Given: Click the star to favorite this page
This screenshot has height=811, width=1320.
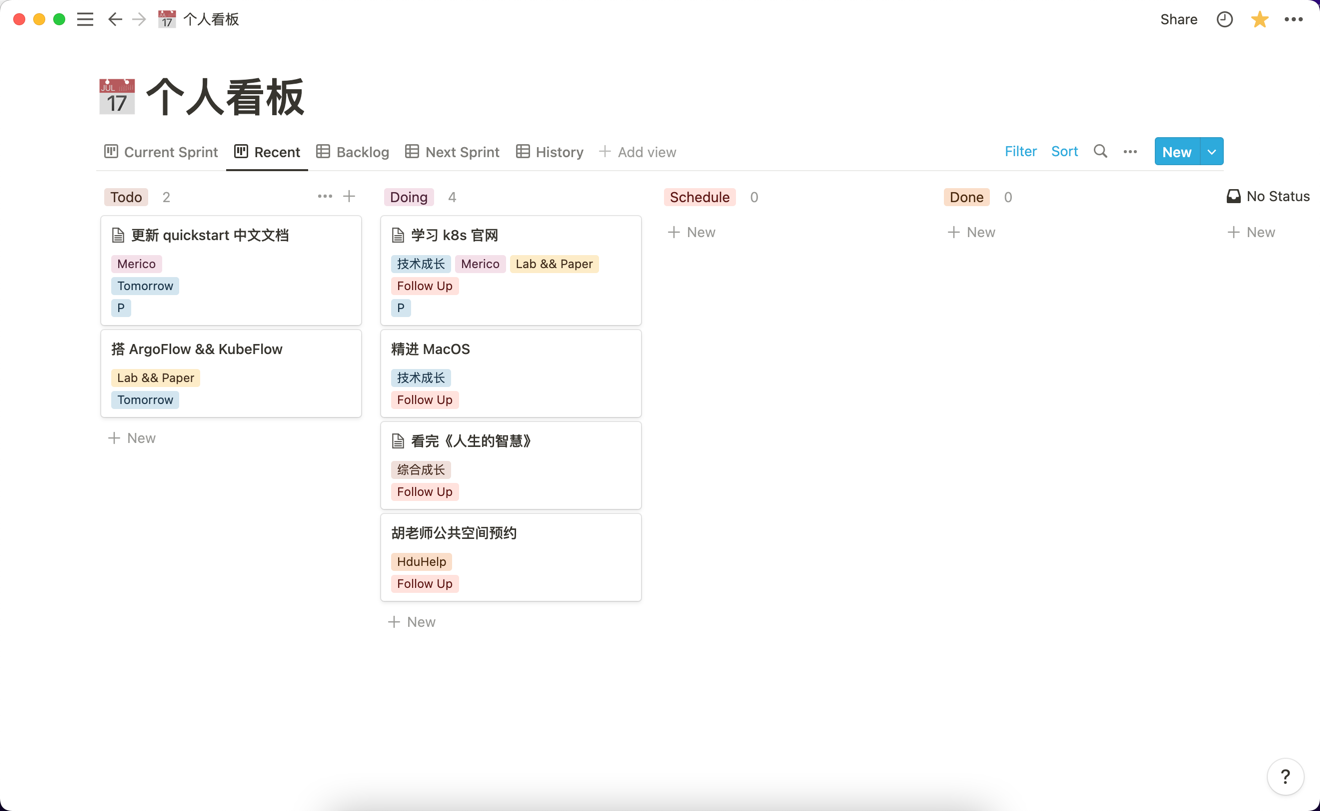Looking at the screenshot, I should tap(1259, 19).
